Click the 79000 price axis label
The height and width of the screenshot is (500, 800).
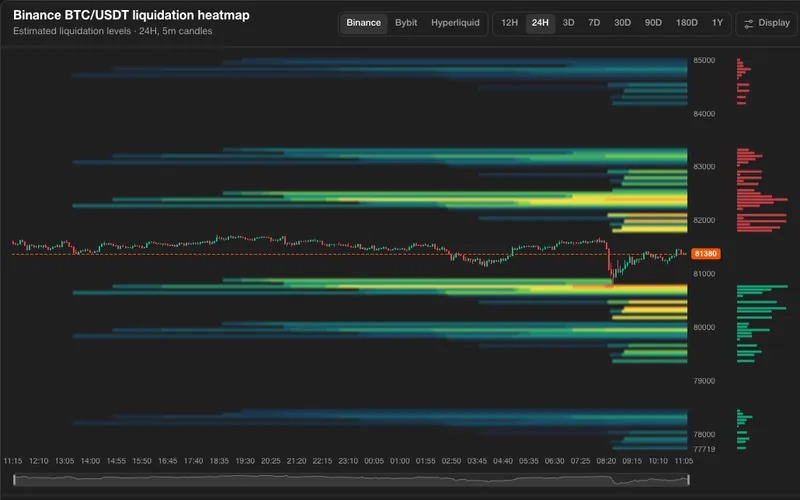pos(704,381)
